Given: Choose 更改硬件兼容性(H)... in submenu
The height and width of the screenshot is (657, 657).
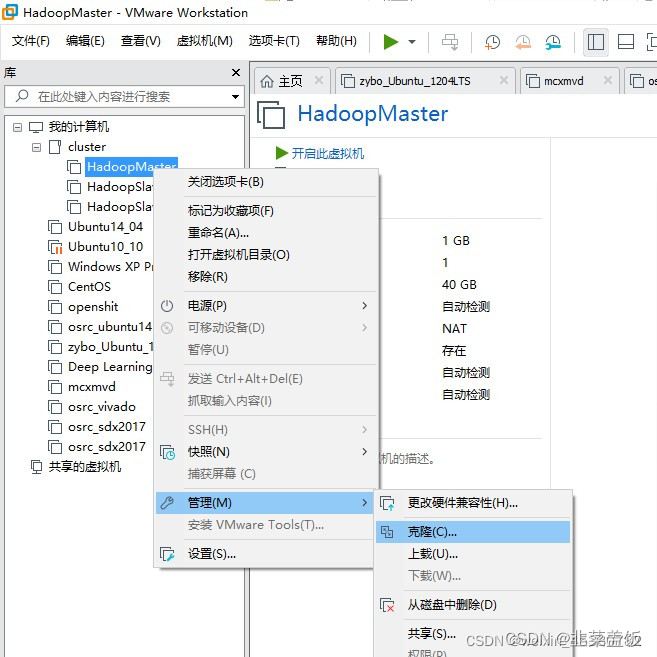Looking at the screenshot, I should 473,503.
